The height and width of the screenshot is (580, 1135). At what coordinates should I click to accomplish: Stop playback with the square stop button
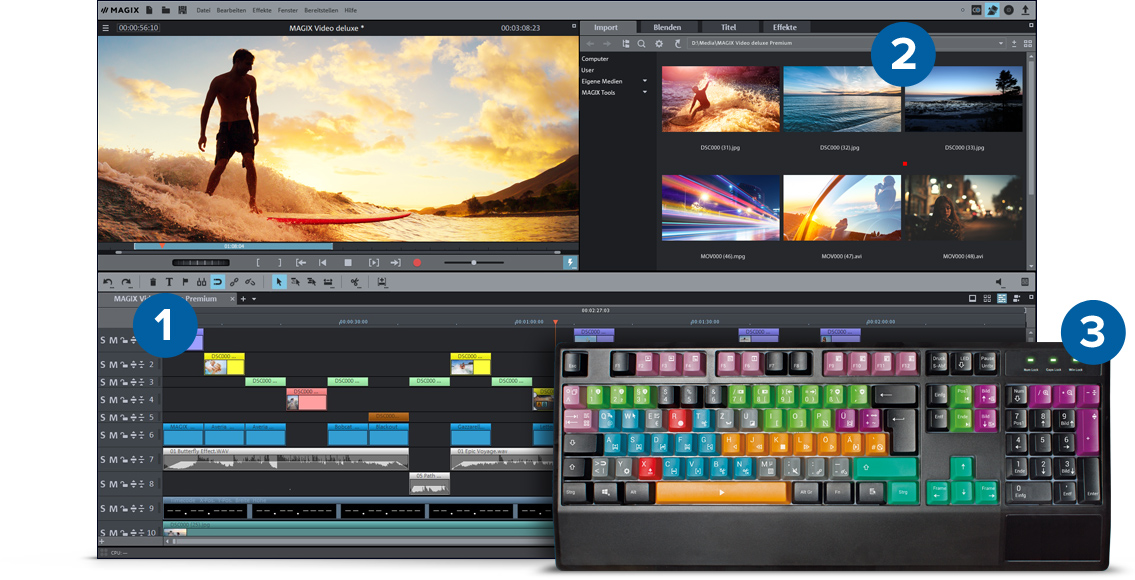pyautogui.click(x=347, y=263)
